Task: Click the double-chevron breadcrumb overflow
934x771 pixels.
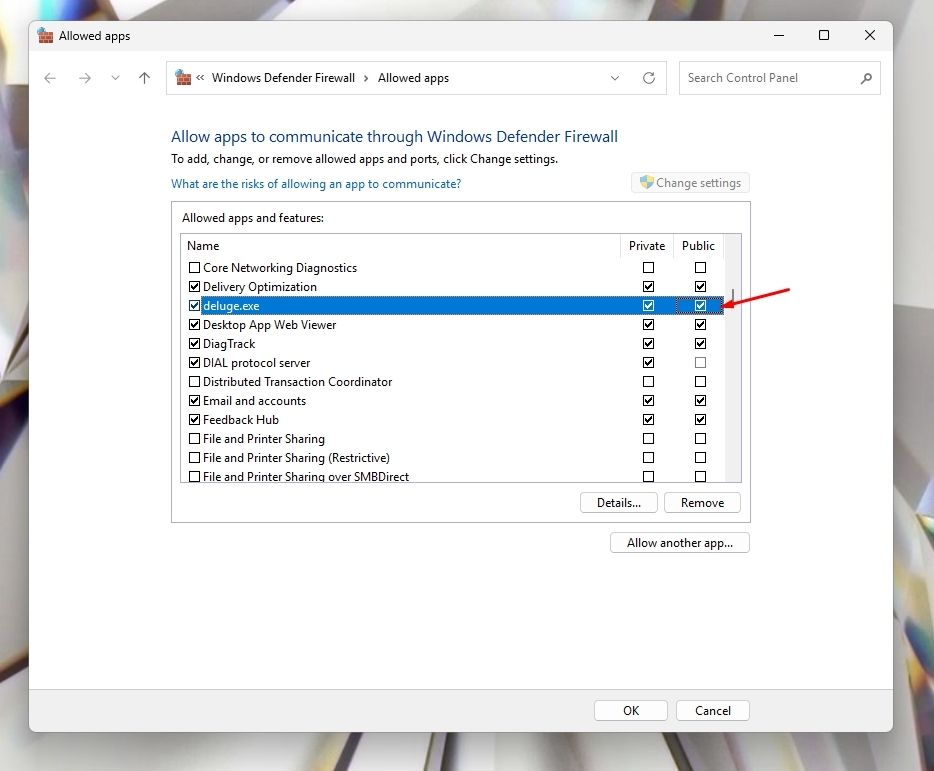Action: [x=201, y=78]
